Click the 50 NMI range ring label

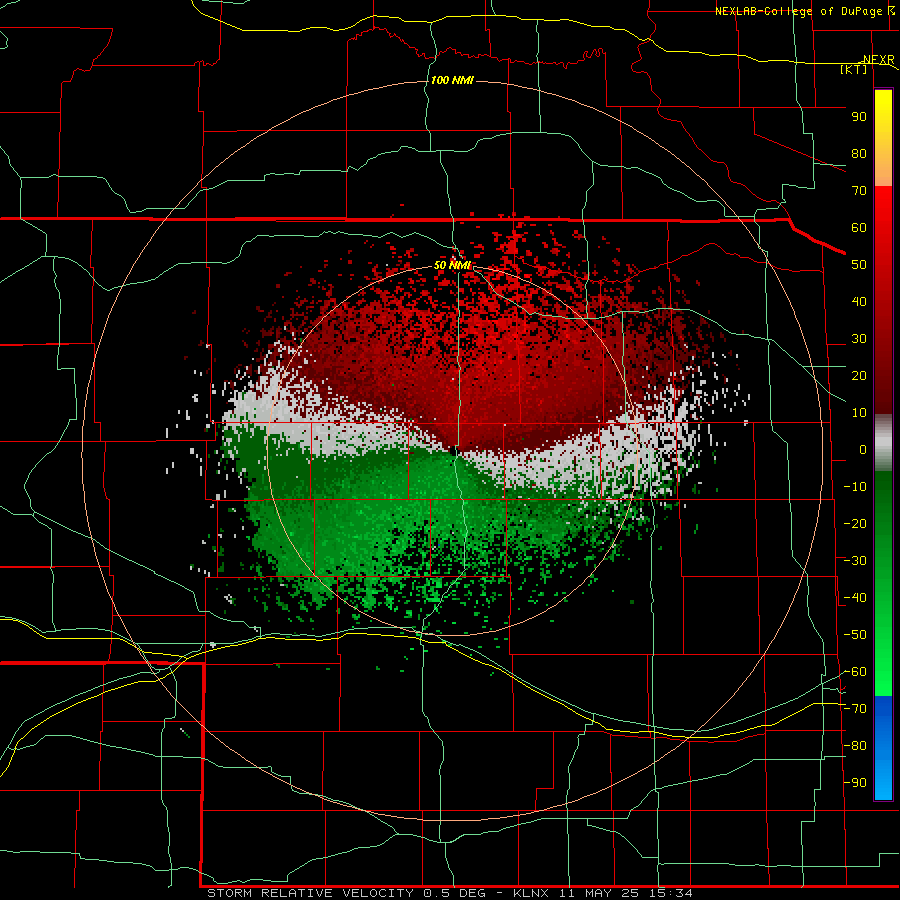click(x=452, y=265)
